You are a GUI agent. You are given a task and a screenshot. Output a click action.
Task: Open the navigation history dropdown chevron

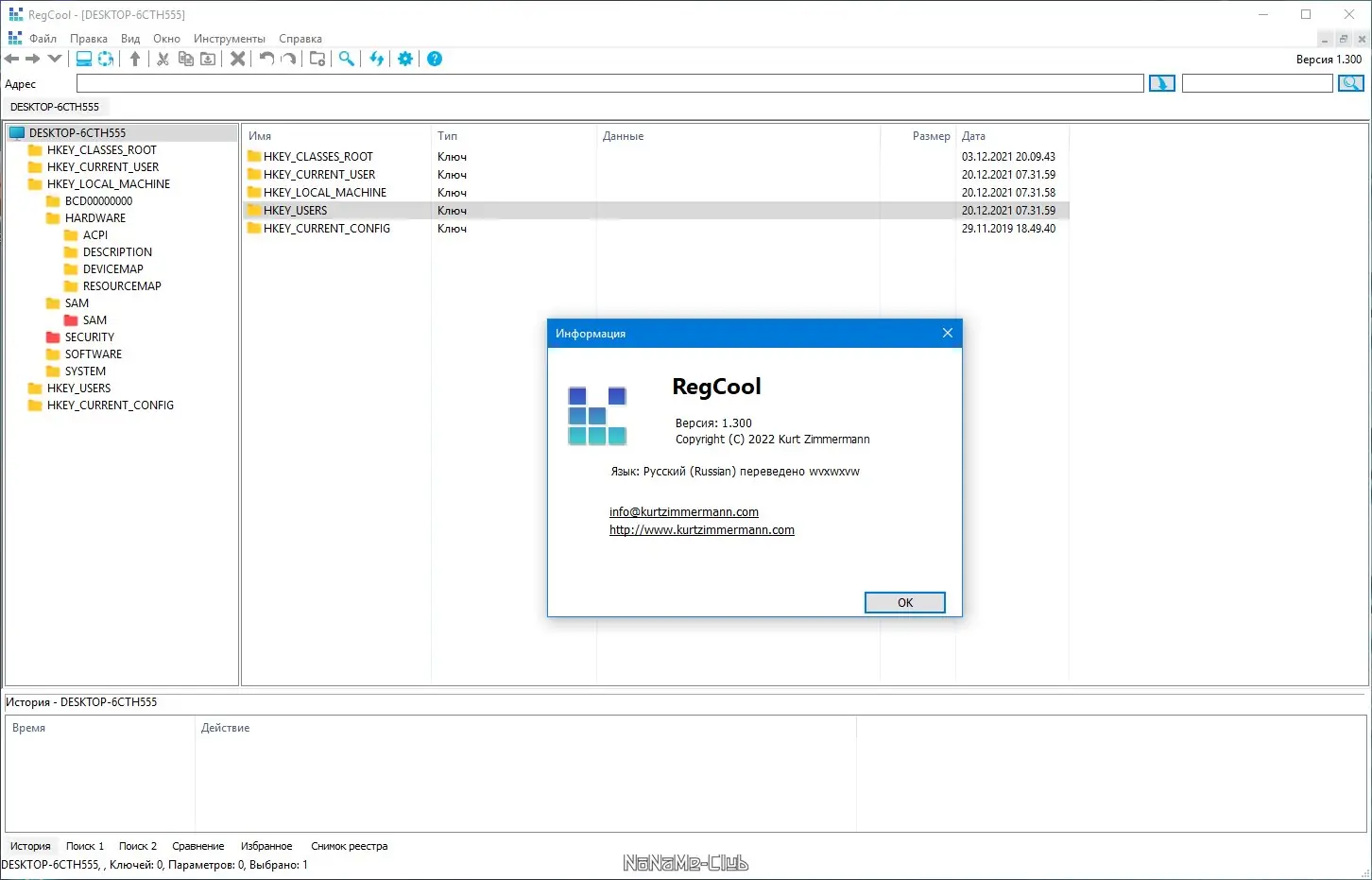[x=55, y=59]
